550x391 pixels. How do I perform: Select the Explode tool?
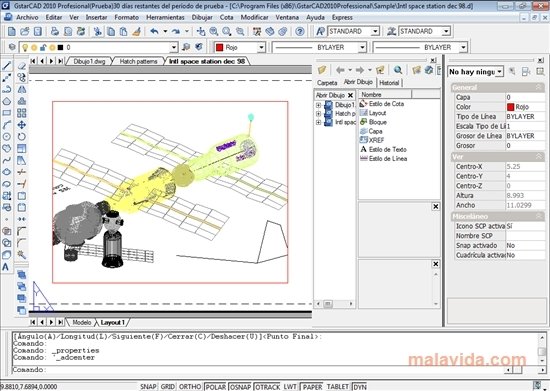tap(22, 255)
